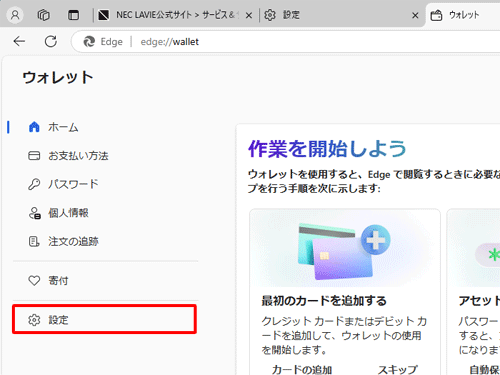Reload the page with the refresh icon
The image size is (500, 375).
(x=51, y=41)
